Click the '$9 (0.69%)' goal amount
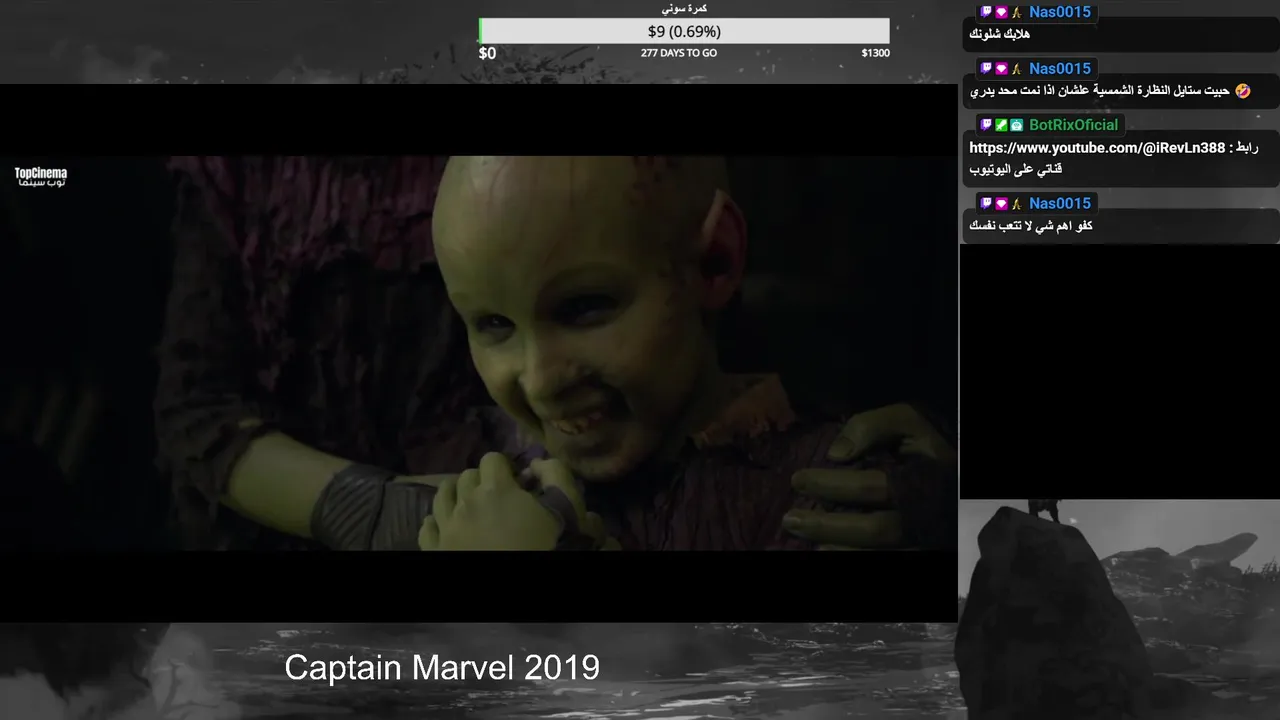This screenshot has width=1280, height=720. pos(684,31)
